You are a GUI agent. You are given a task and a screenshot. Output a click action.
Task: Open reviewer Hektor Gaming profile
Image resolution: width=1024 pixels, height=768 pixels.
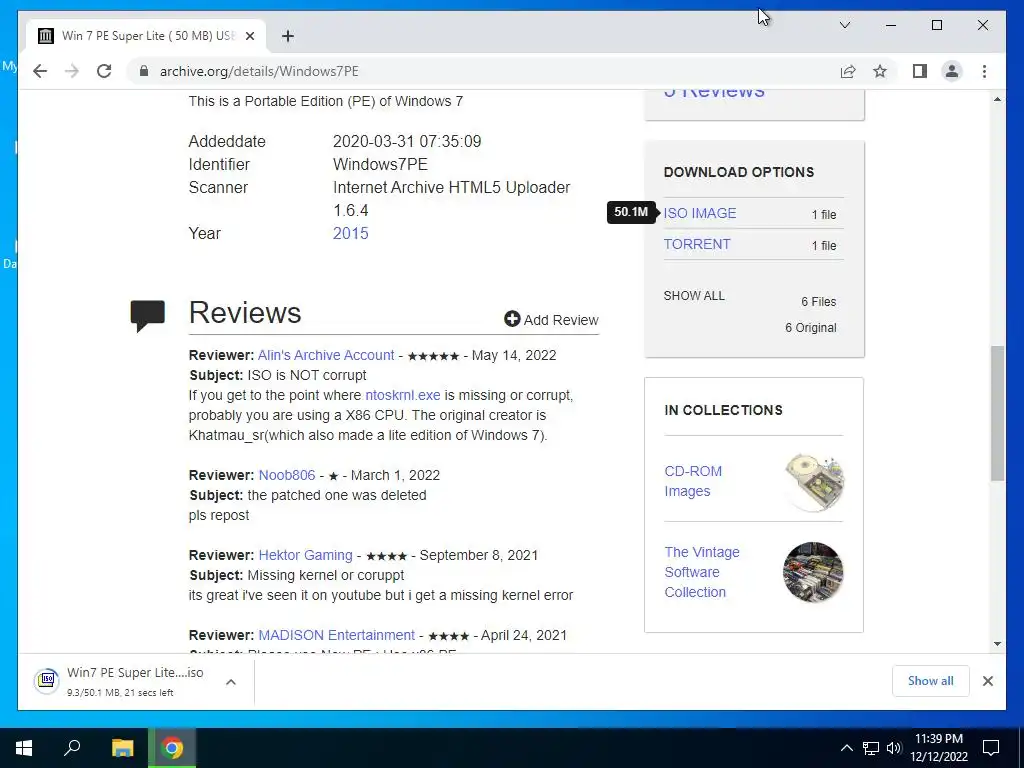click(305, 555)
